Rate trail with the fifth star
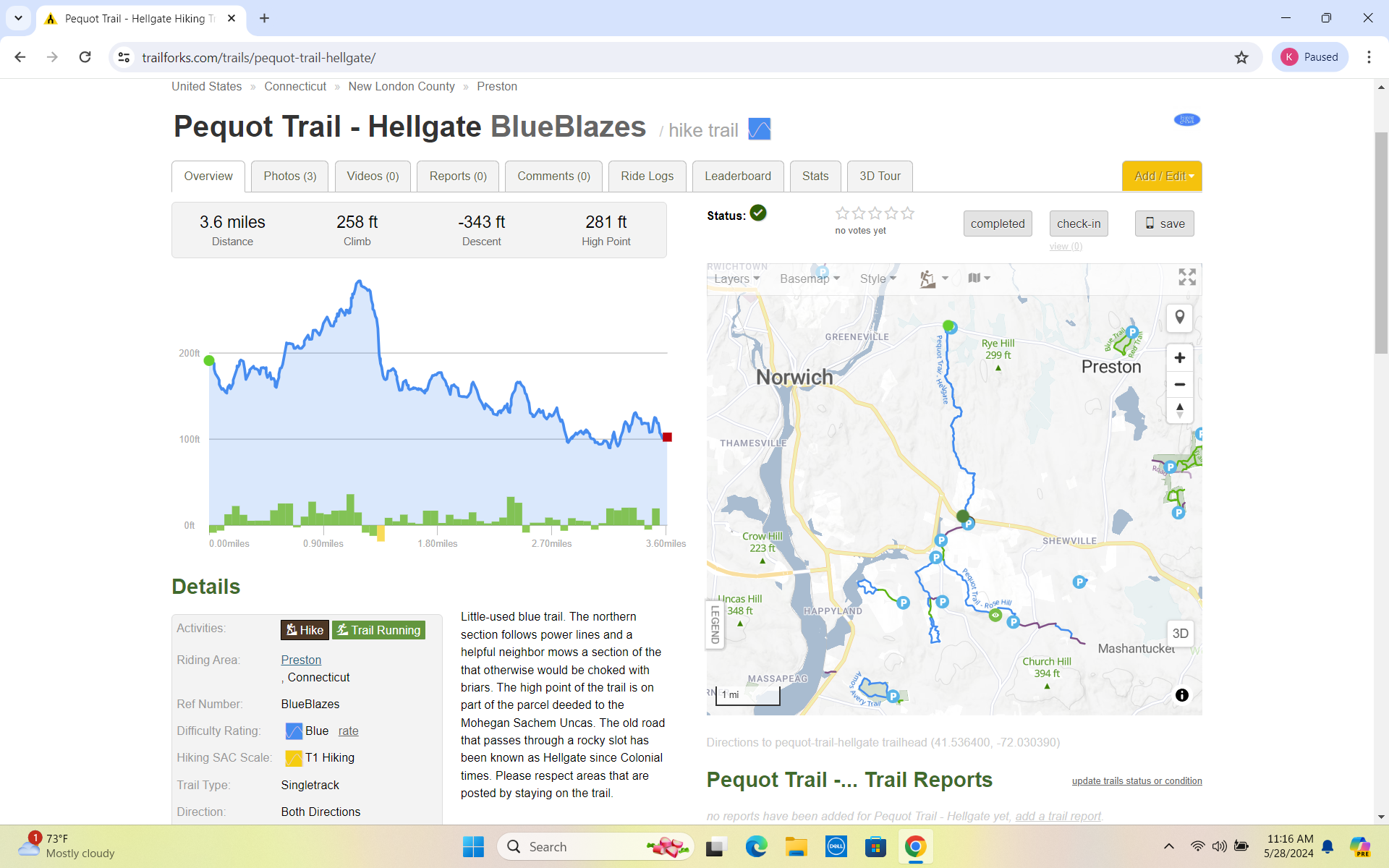This screenshot has width=1389, height=868. coord(907,213)
